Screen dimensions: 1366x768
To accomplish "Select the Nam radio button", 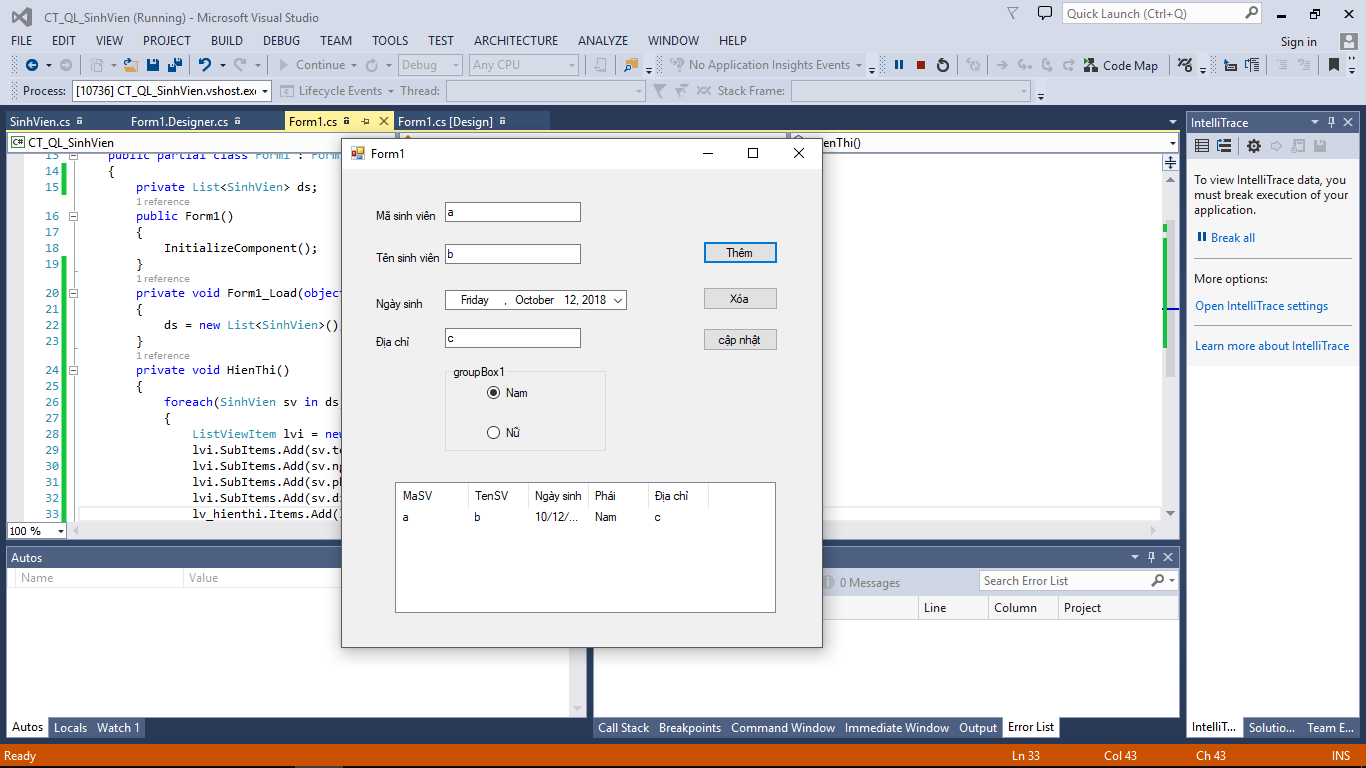I will (x=493, y=393).
